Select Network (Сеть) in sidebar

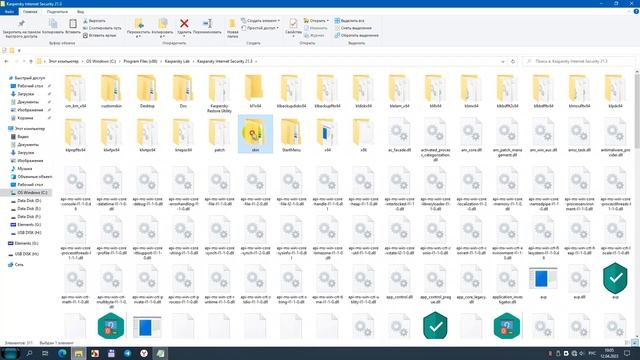16,264
